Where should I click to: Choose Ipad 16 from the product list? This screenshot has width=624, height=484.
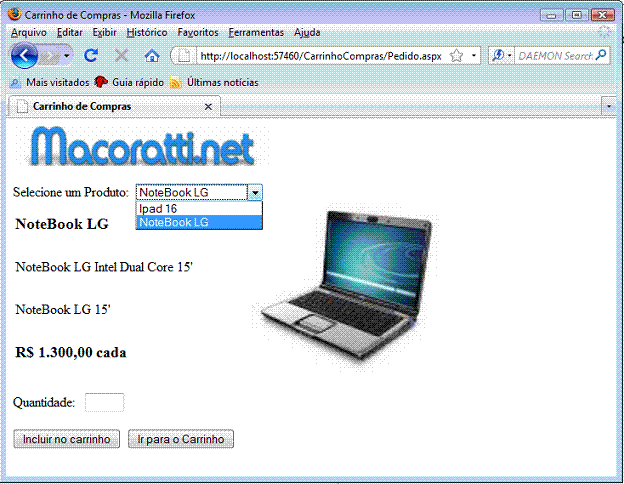(199, 209)
